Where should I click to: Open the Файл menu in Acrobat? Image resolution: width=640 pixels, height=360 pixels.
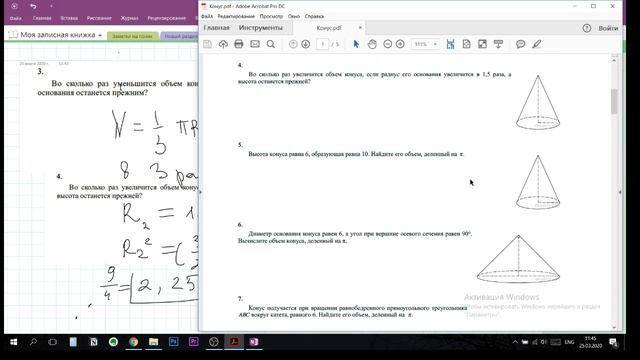207,16
